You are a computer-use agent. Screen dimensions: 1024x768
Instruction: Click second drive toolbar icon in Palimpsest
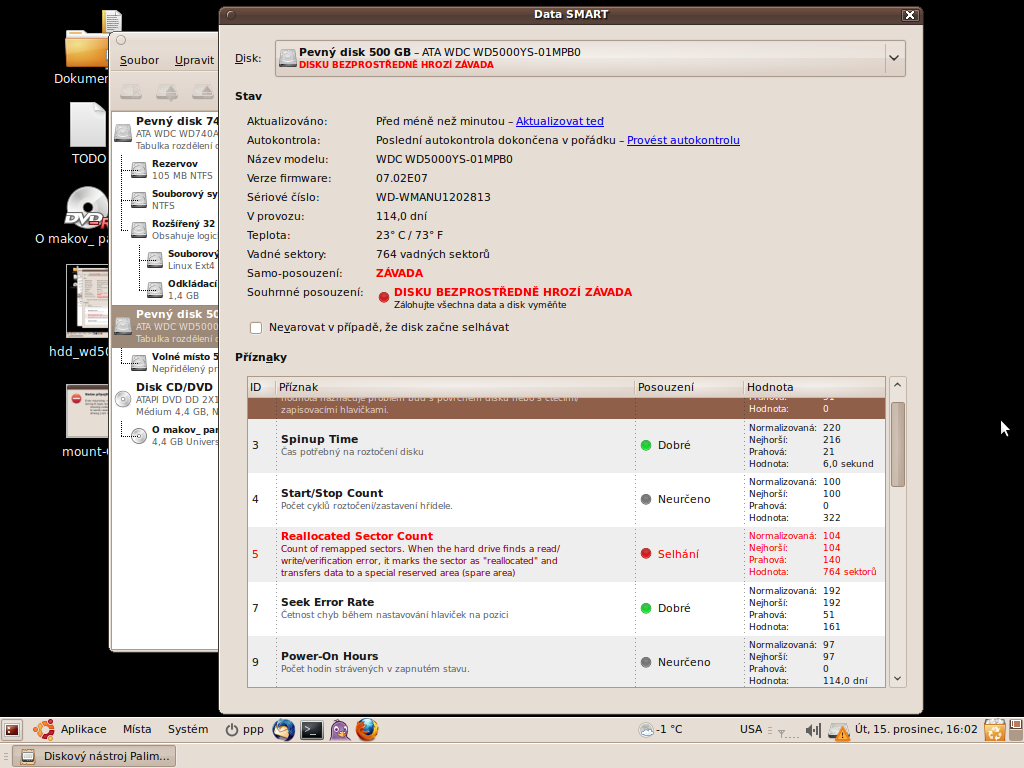167,92
